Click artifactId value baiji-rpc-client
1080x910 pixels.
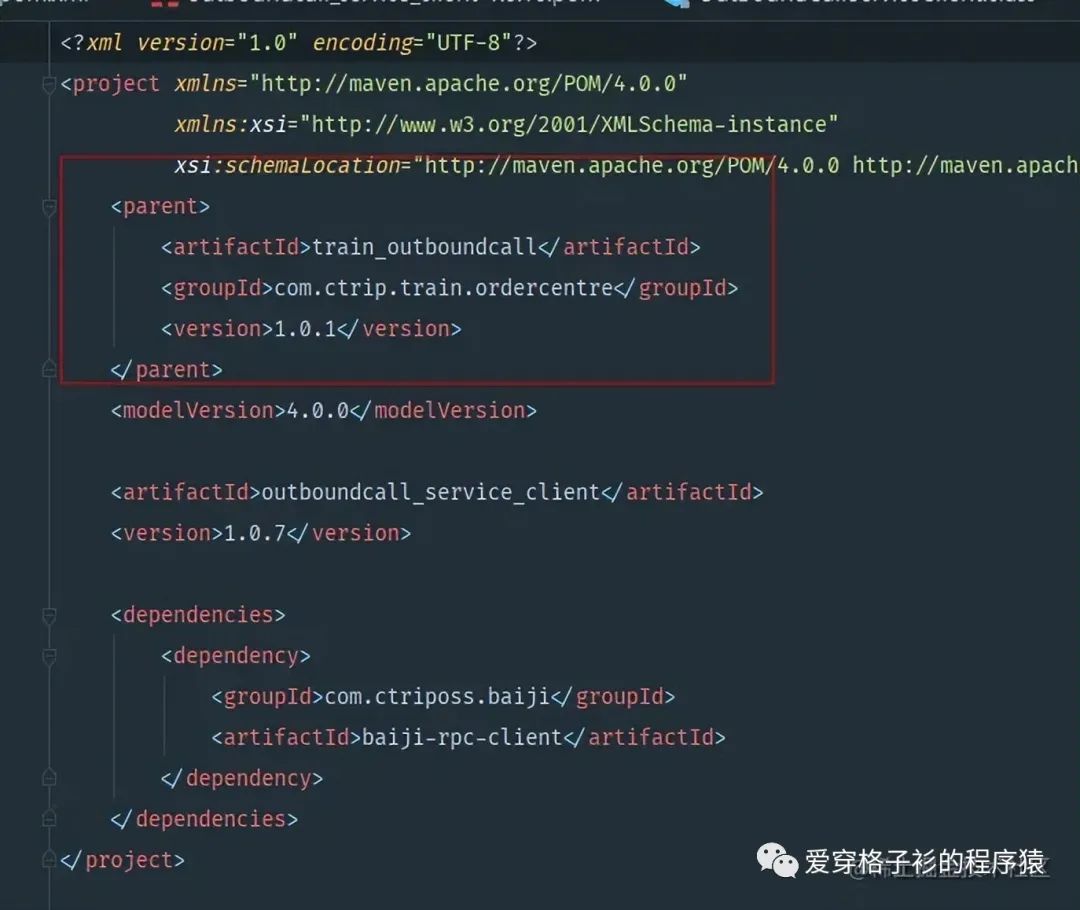(462, 737)
